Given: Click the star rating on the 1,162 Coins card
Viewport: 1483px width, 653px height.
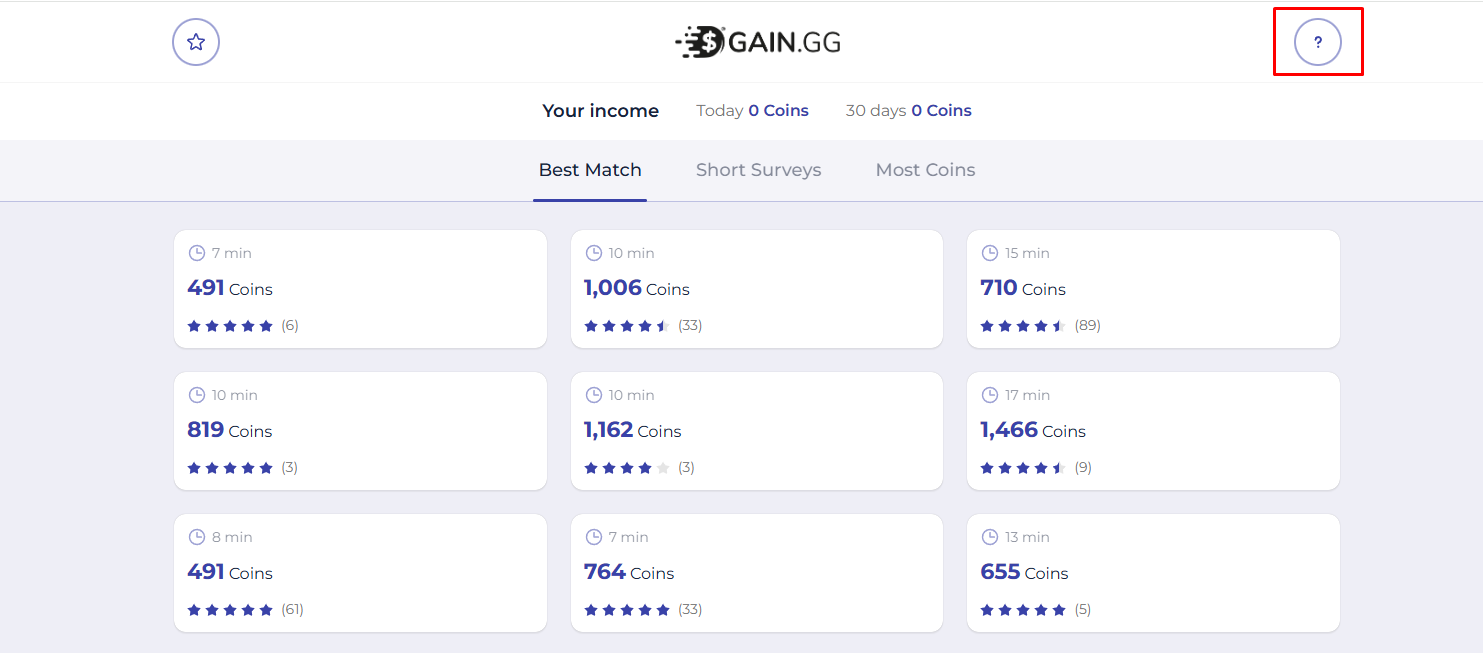Looking at the screenshot, I should [x=627, y=467].
